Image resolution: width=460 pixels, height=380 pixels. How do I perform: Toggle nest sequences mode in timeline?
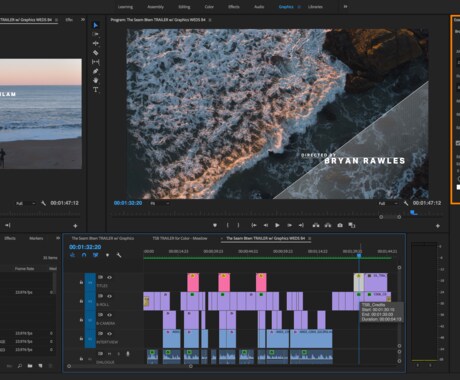pos(72,255)
